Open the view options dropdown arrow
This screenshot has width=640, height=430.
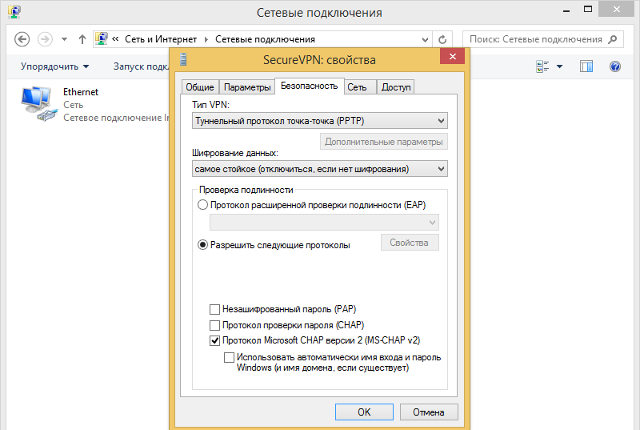click(560, 66)
